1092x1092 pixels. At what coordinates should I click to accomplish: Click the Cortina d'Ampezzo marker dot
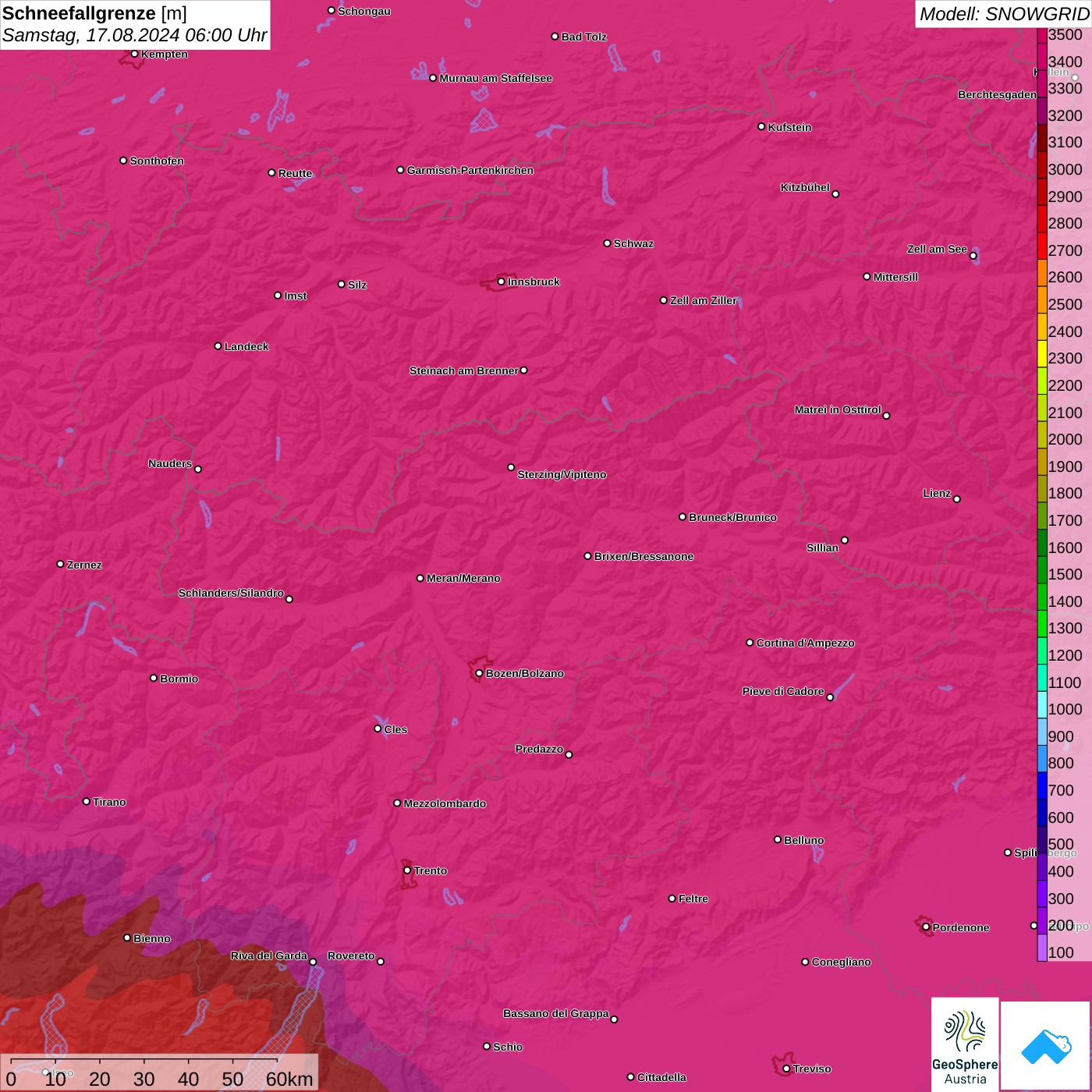pos(750,643)
